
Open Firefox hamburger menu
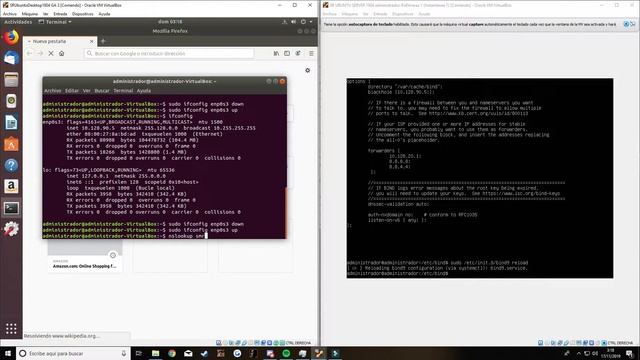tap(311, 53)
